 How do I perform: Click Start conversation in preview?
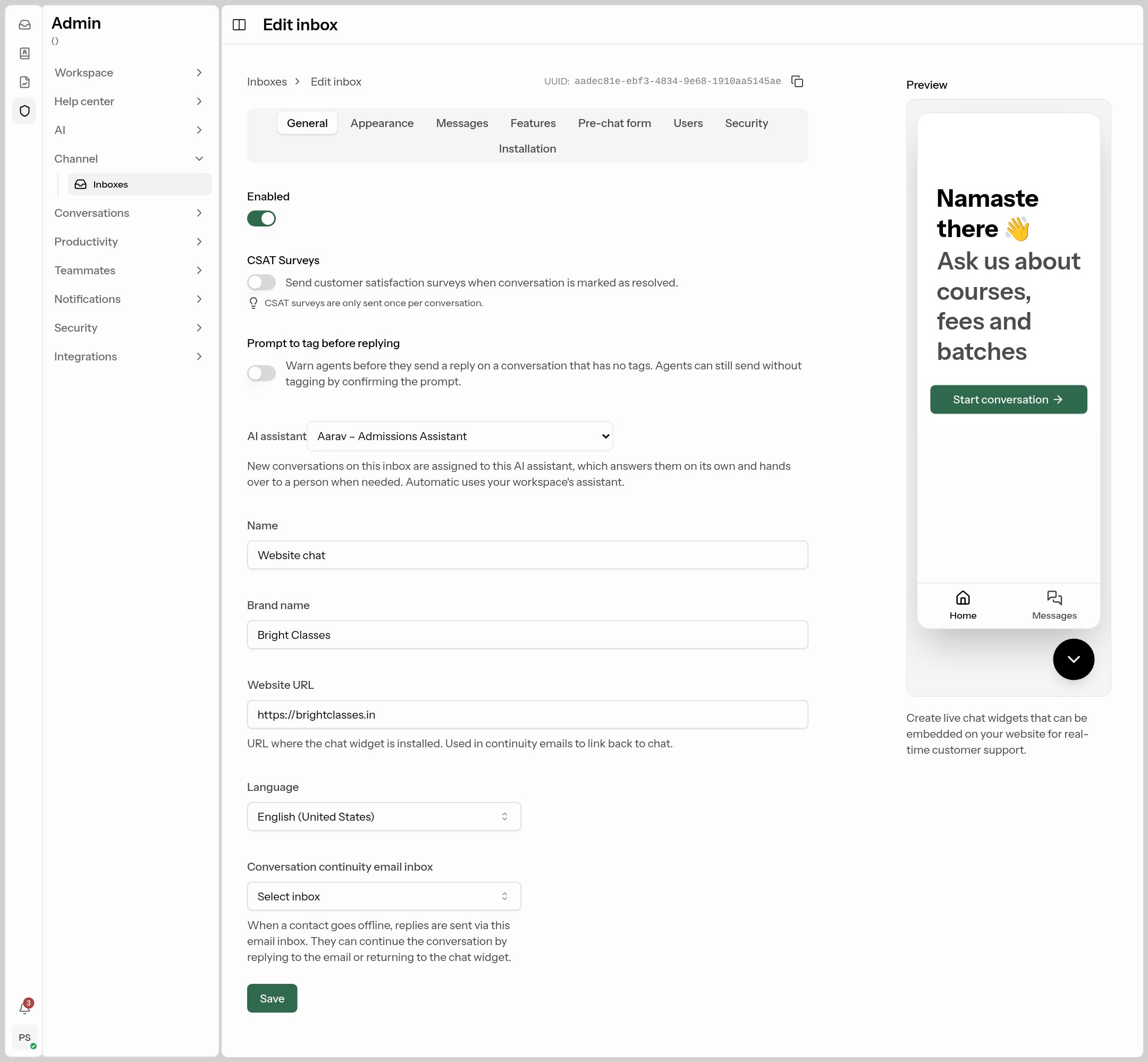coord(1008,399)
